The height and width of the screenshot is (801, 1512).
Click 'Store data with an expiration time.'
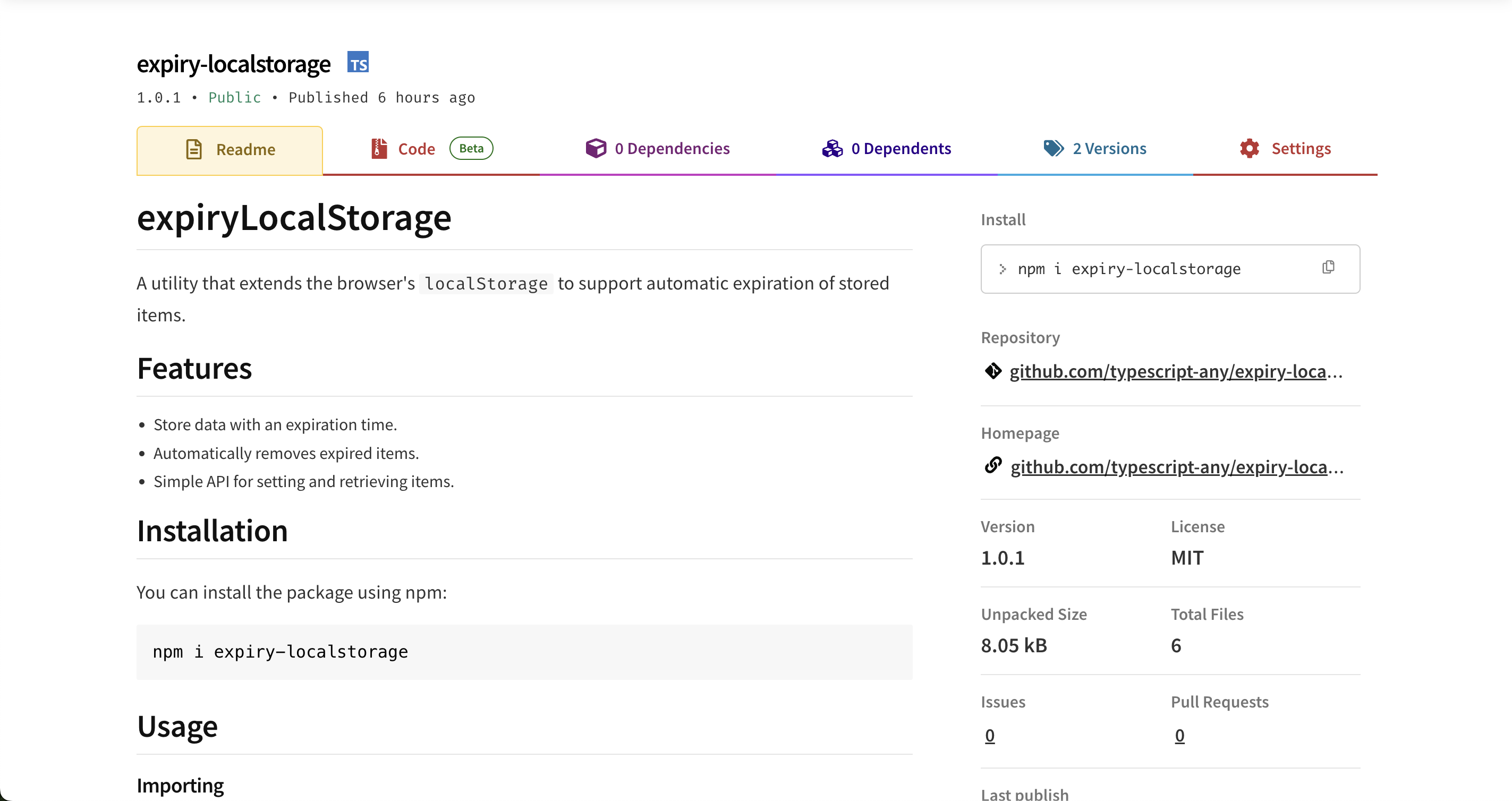coord(275,425)
